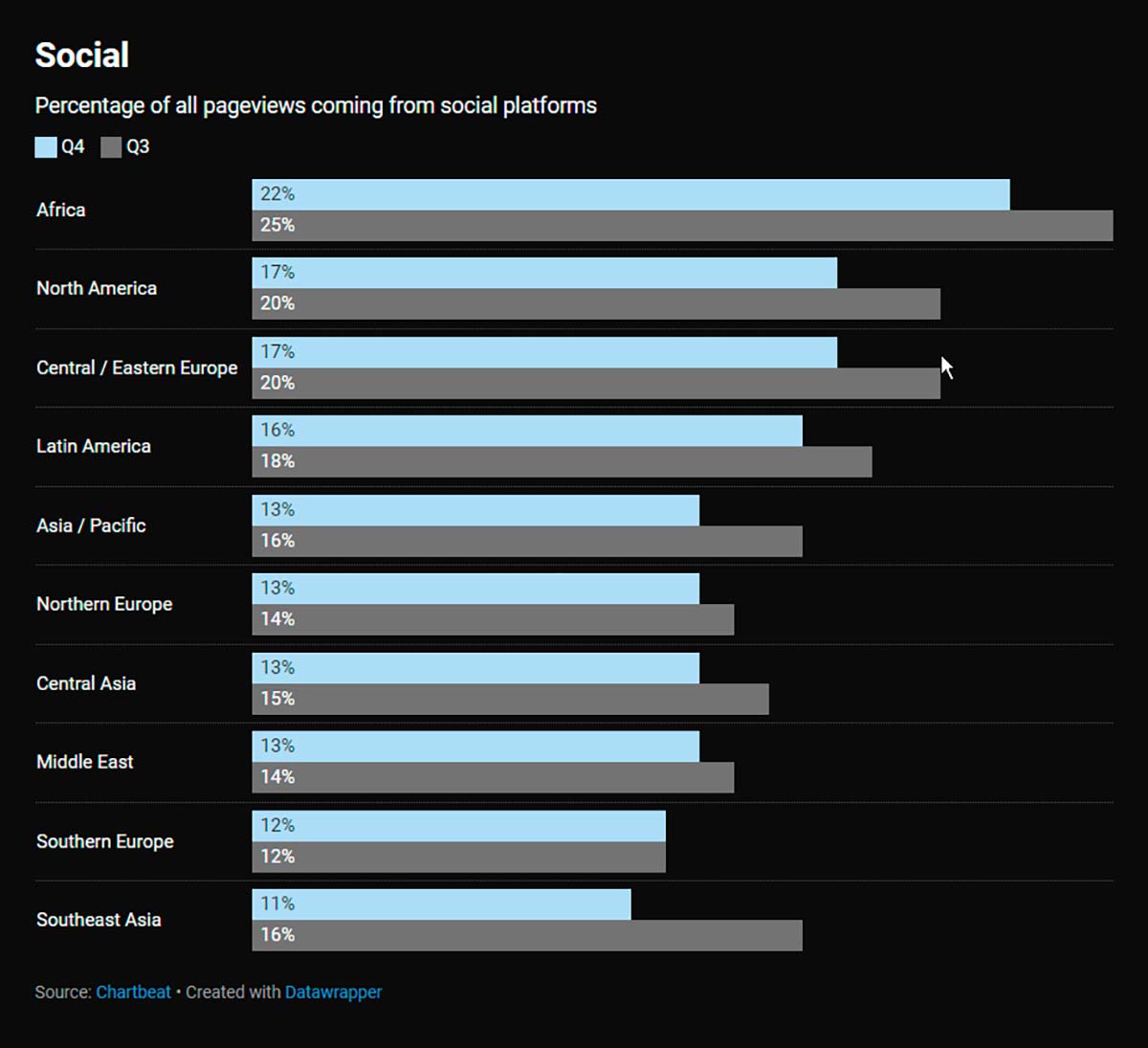
Task: Click the Central / Eastern Europe row label
Action: coord(137,368)
